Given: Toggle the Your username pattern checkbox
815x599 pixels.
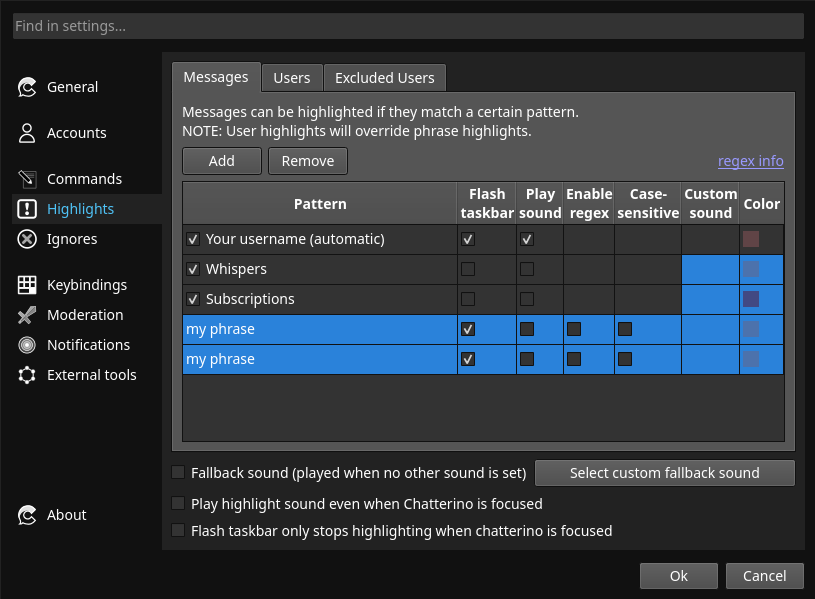Looking at the screenshot, I should pyautogui.click(x=193, y=239).
